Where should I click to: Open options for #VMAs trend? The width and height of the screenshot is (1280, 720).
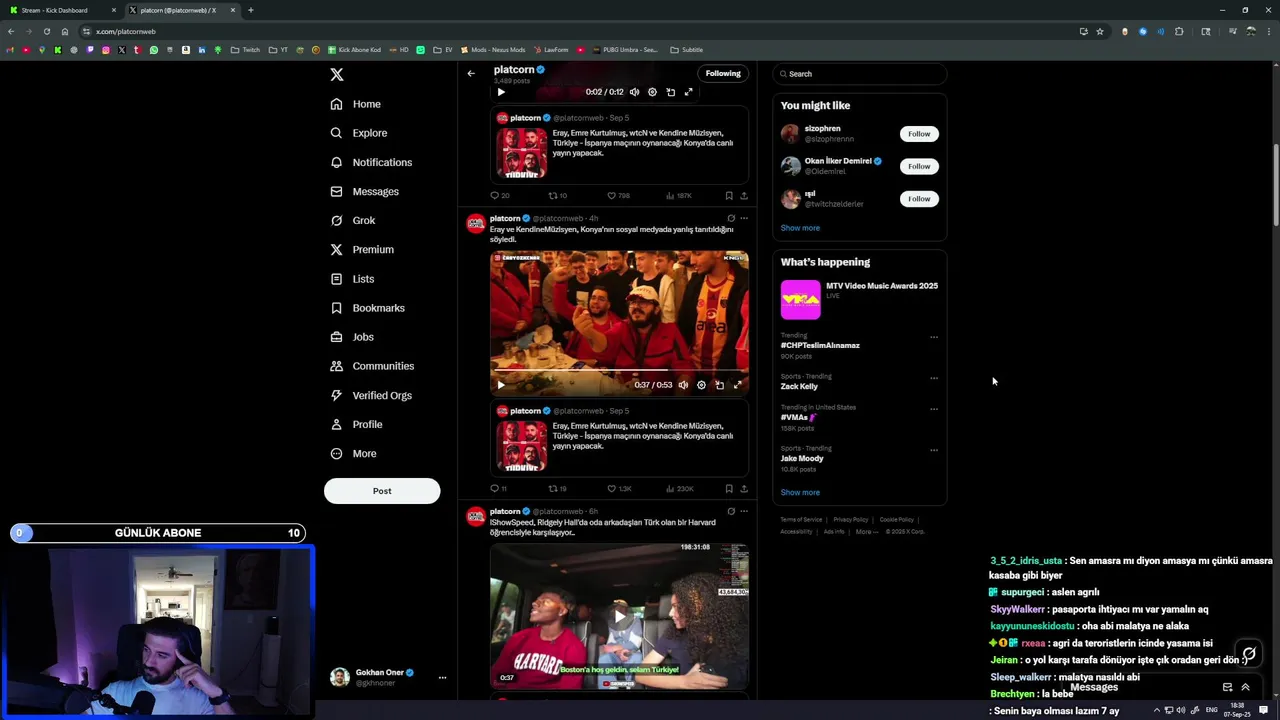point(934,409)
